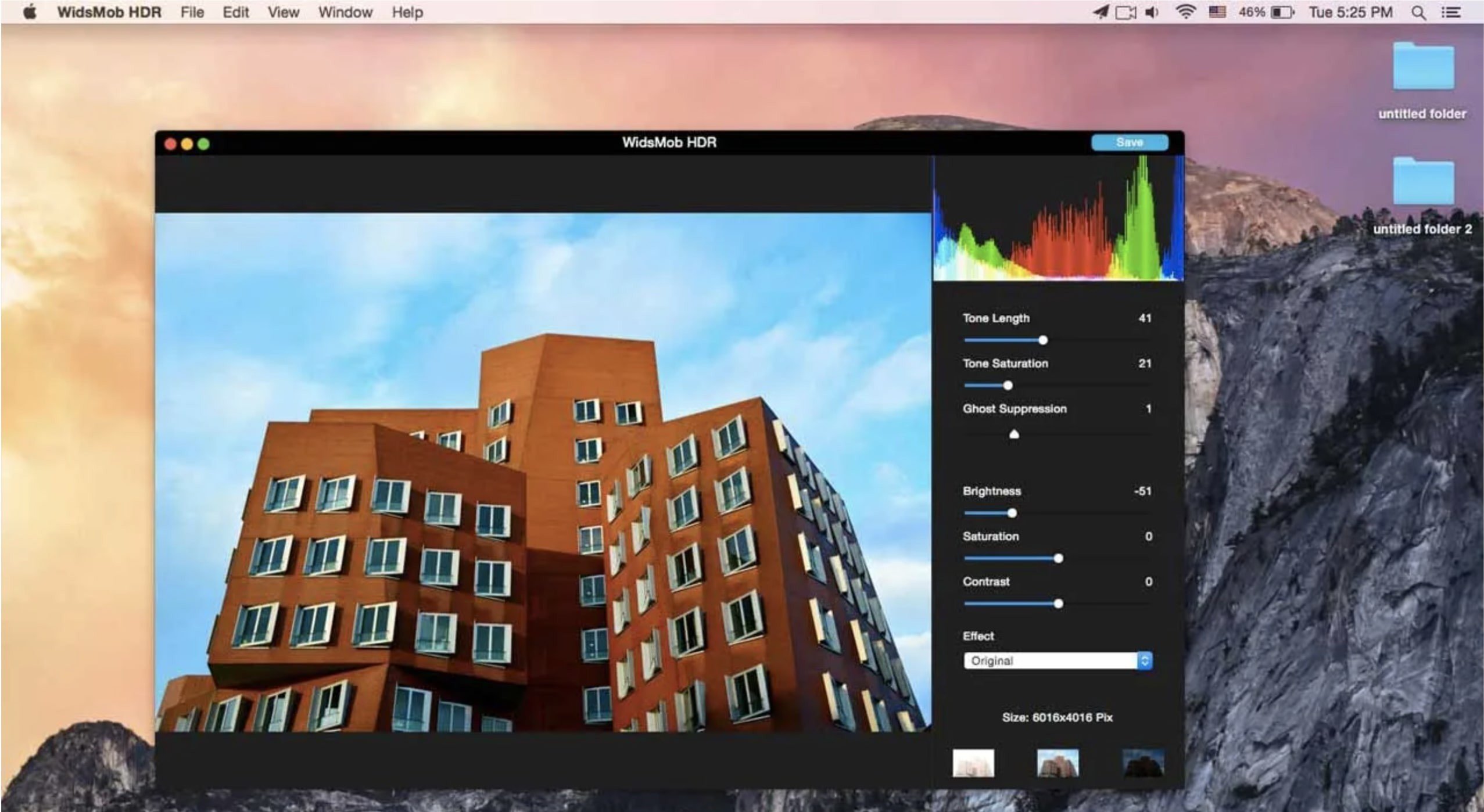Image resolution: width=1484 pixels, height=812 pixels.
Task: Click the Brightness slider handle
Action: point(1012,513)
